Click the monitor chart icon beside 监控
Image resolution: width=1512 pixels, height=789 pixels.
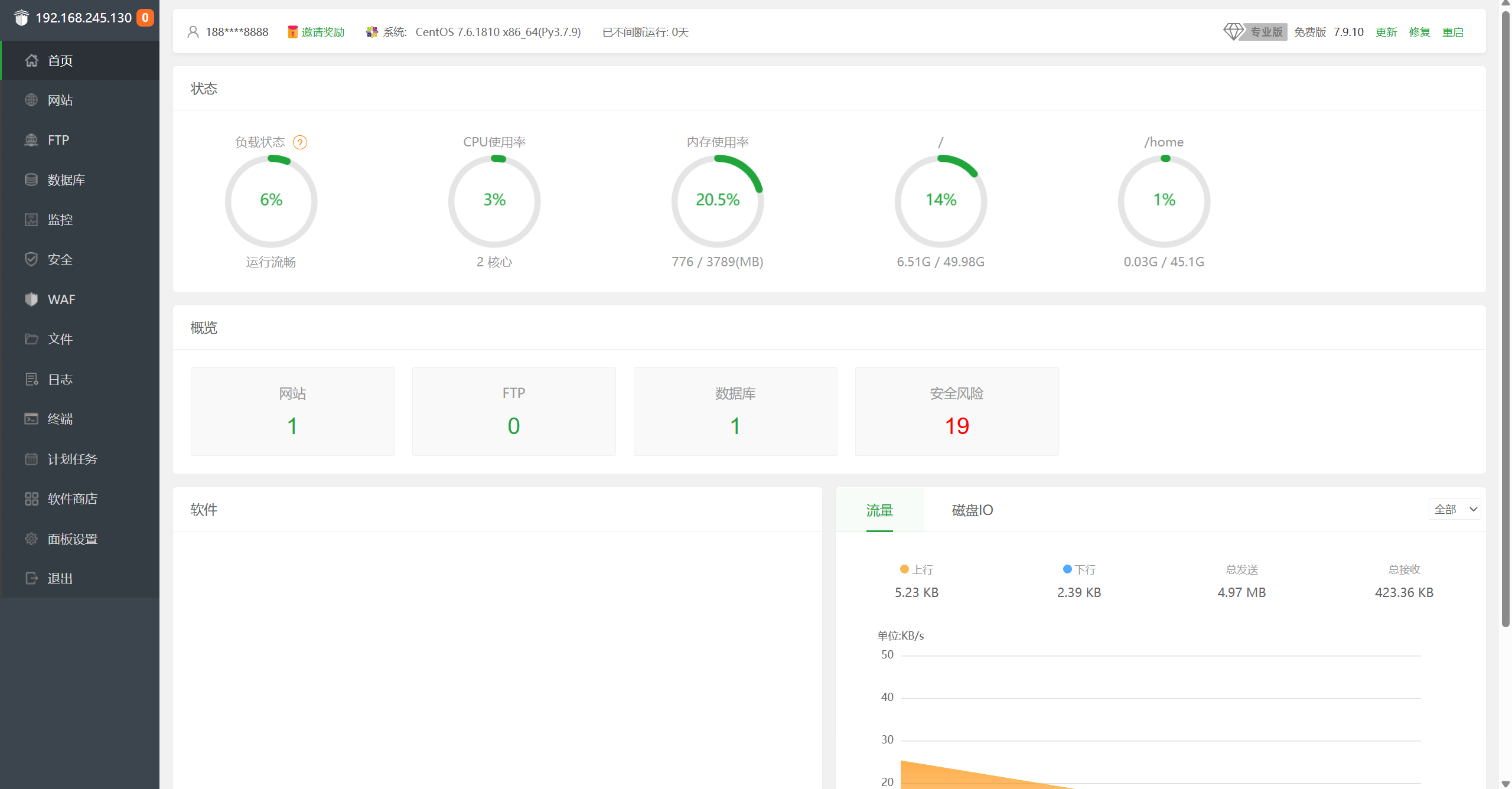[31, 220]
